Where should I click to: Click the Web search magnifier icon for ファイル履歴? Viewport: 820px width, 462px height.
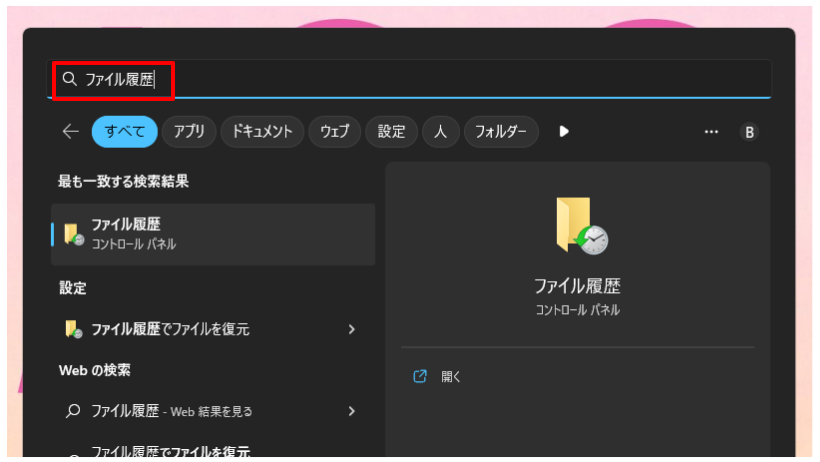tap(72, 411)
